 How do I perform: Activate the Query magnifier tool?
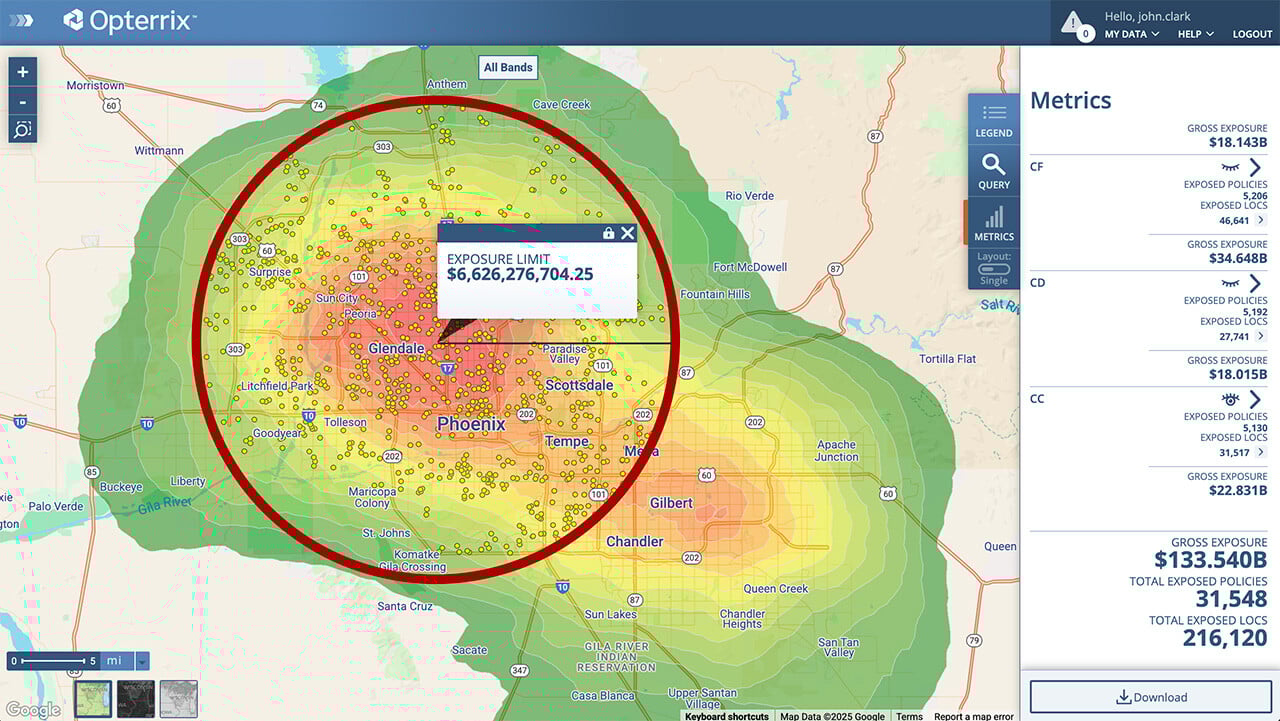[993, 173]
